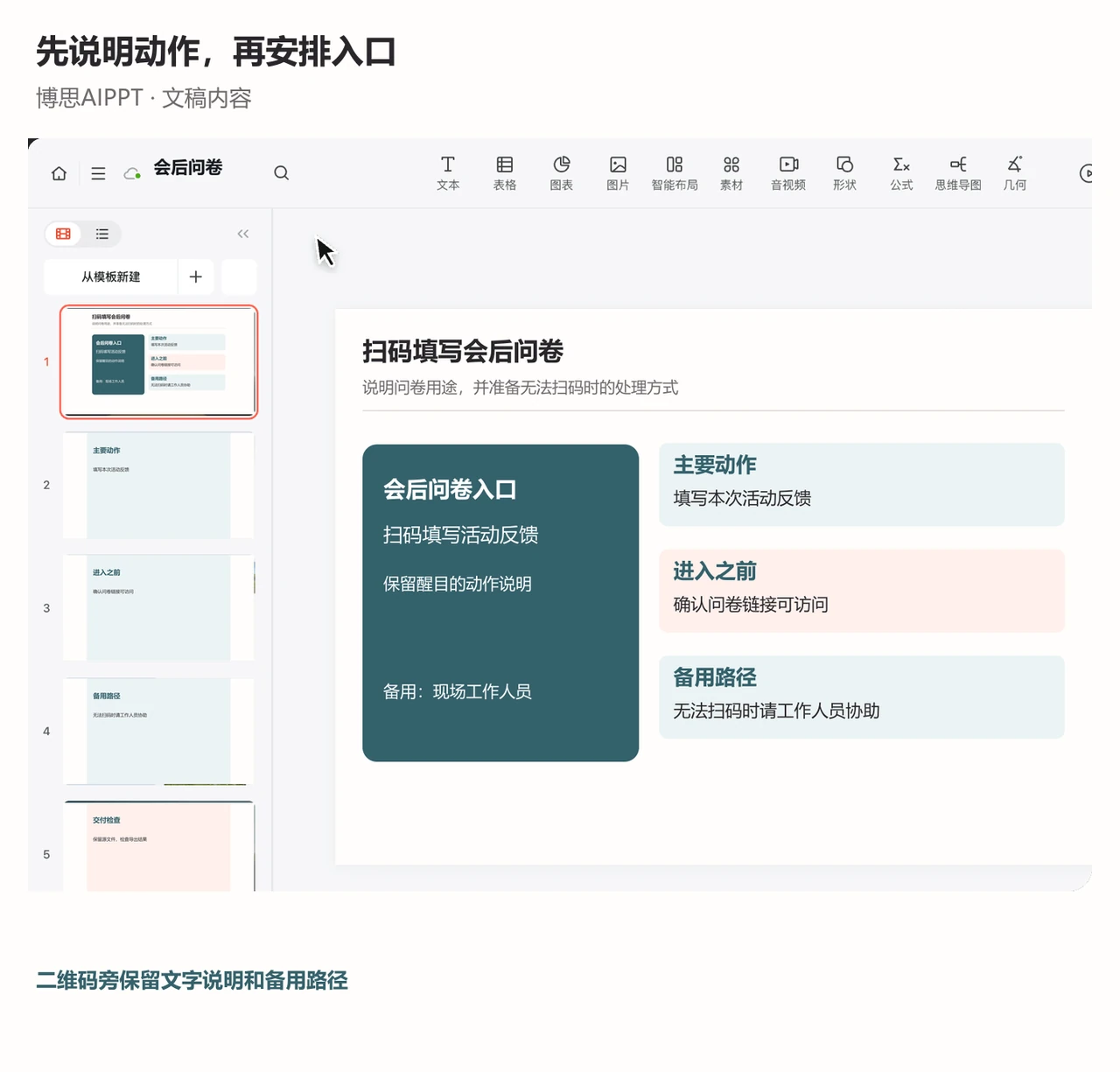Screen dimensions: 1120x1072
Task: Open geometry tool (几何)
Action: 1015,173
